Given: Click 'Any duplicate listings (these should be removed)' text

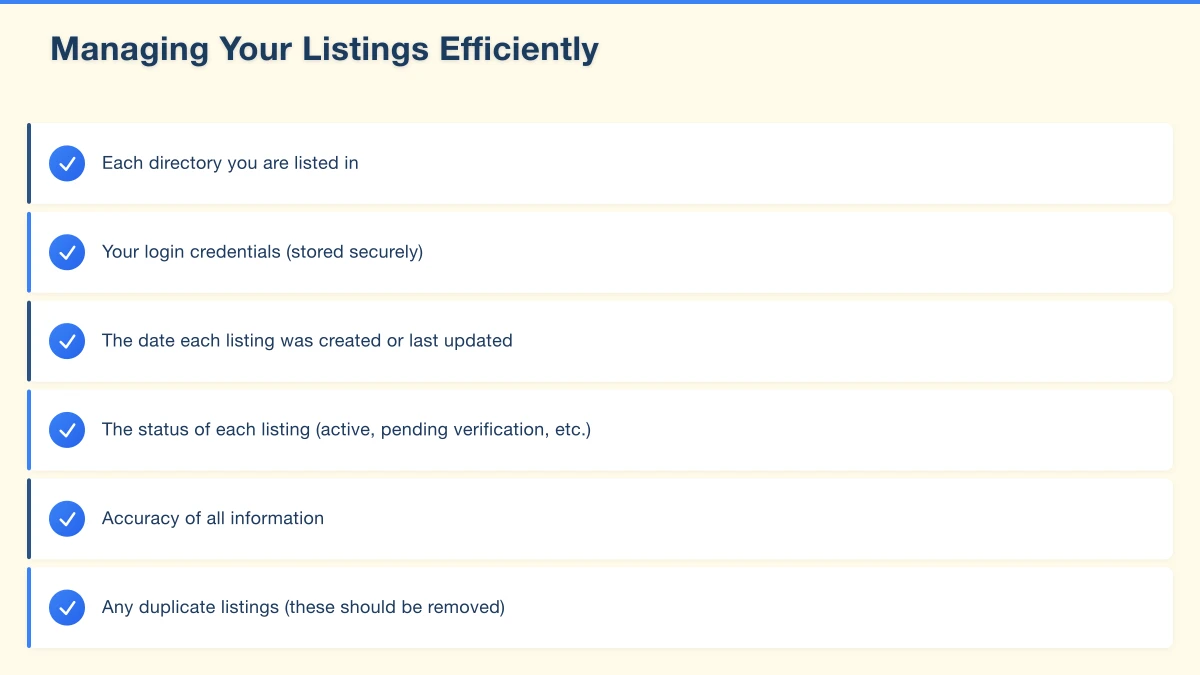Looking at the screenshot, I should 303,607.
